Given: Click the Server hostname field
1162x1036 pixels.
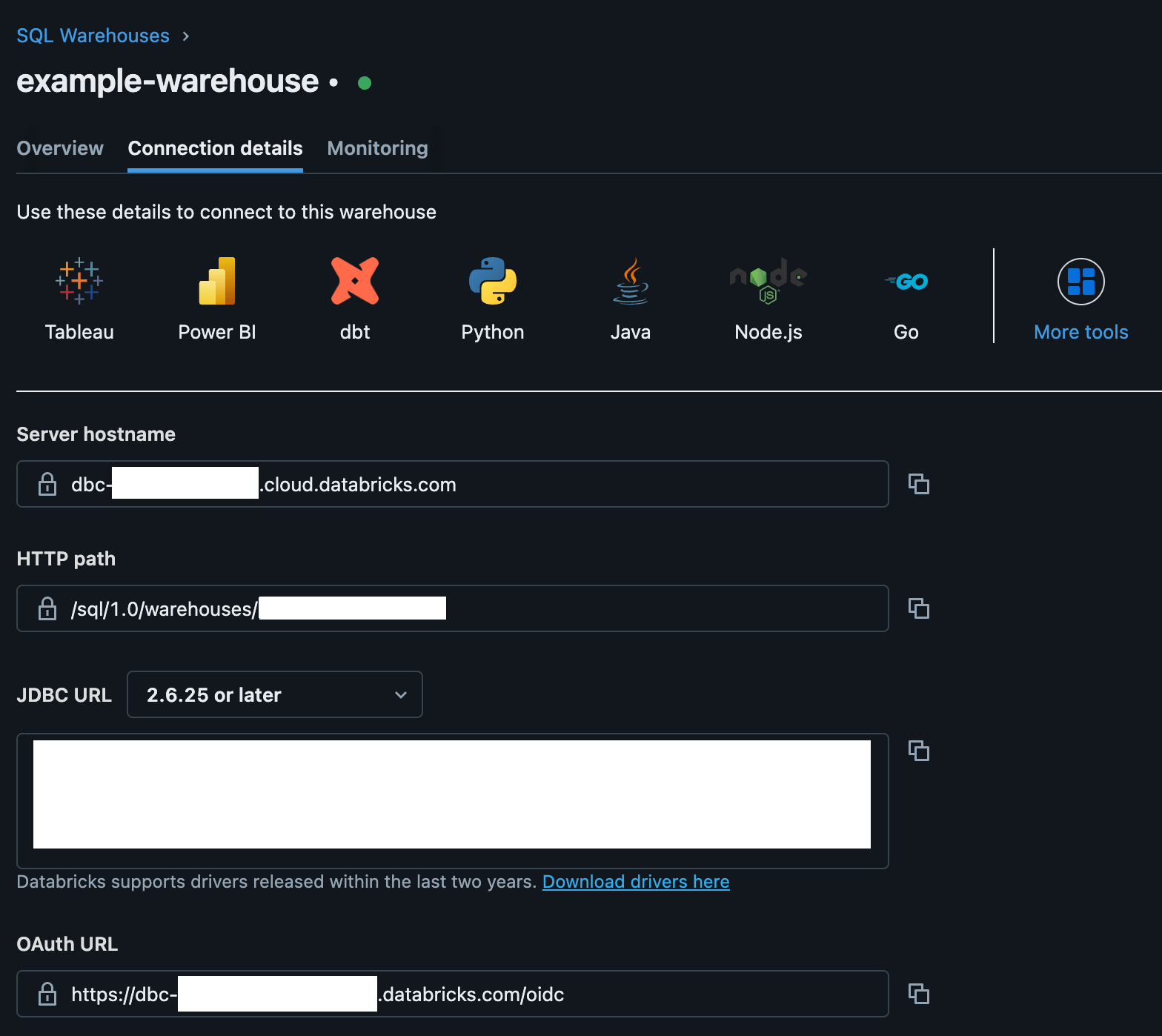Looking at the screenshot, I should click(x=453, y=484).
